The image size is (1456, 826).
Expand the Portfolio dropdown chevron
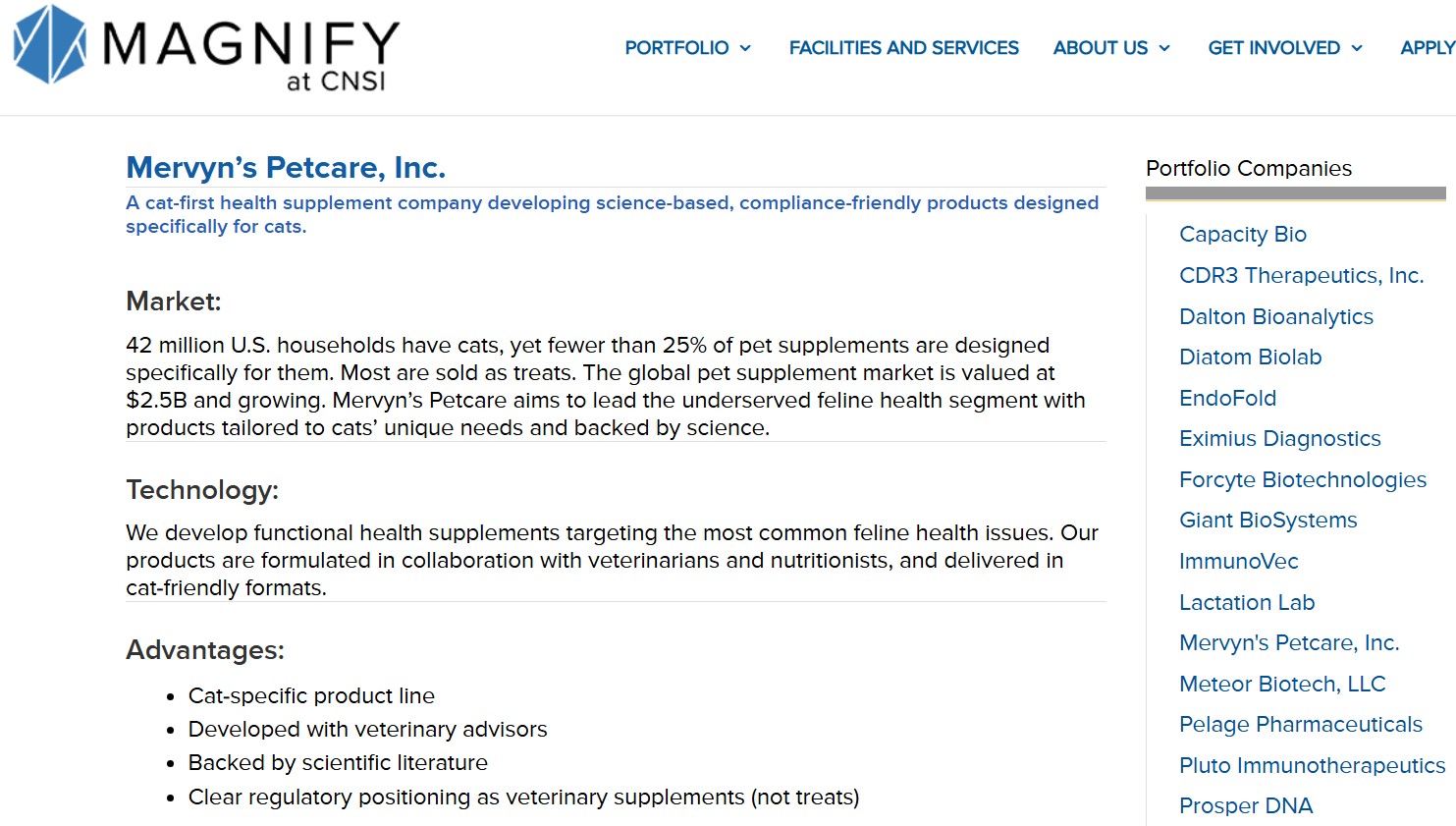pos(745,48)
